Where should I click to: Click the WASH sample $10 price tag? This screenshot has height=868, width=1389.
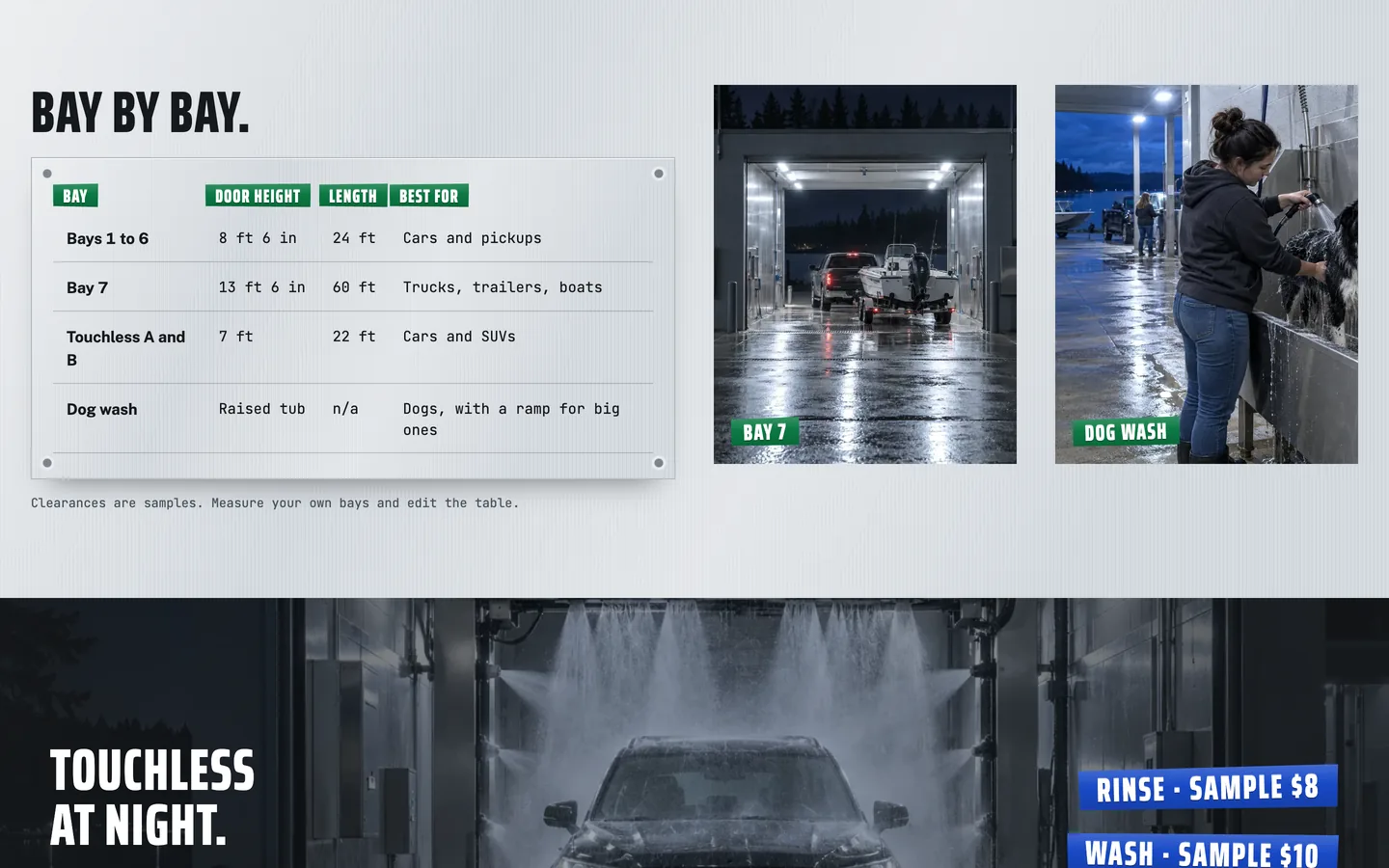point(1203,853)
